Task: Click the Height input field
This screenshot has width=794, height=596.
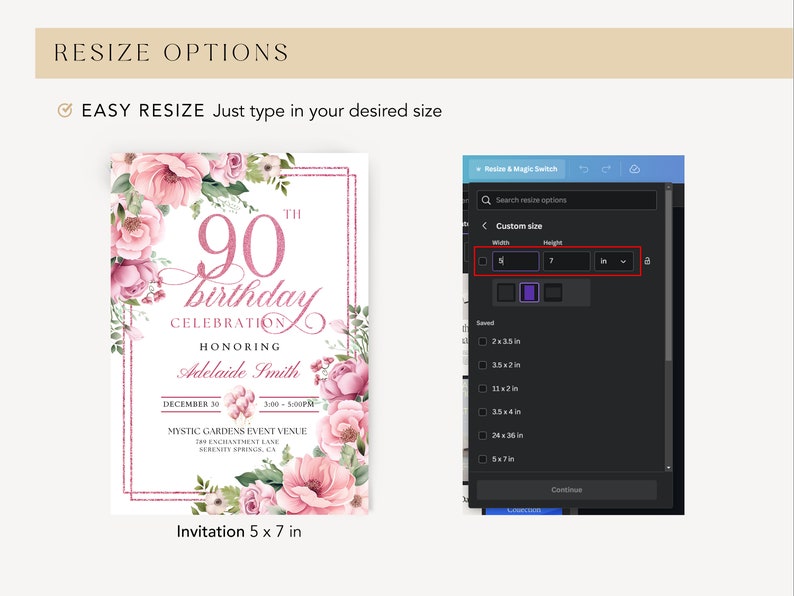Action: point(566,261)
